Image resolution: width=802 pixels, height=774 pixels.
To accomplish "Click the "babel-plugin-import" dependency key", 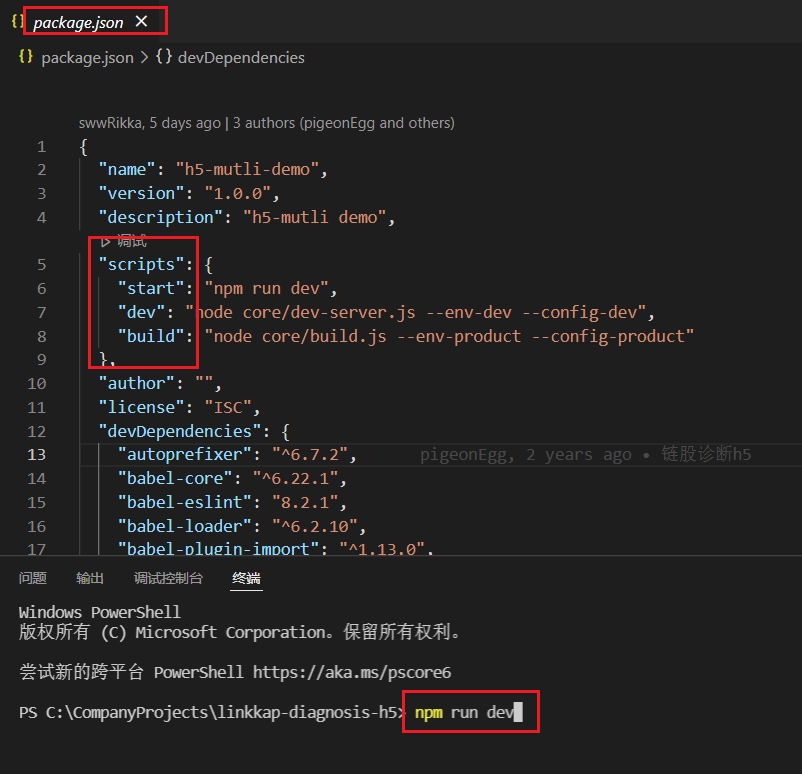I will click(218, 548).
